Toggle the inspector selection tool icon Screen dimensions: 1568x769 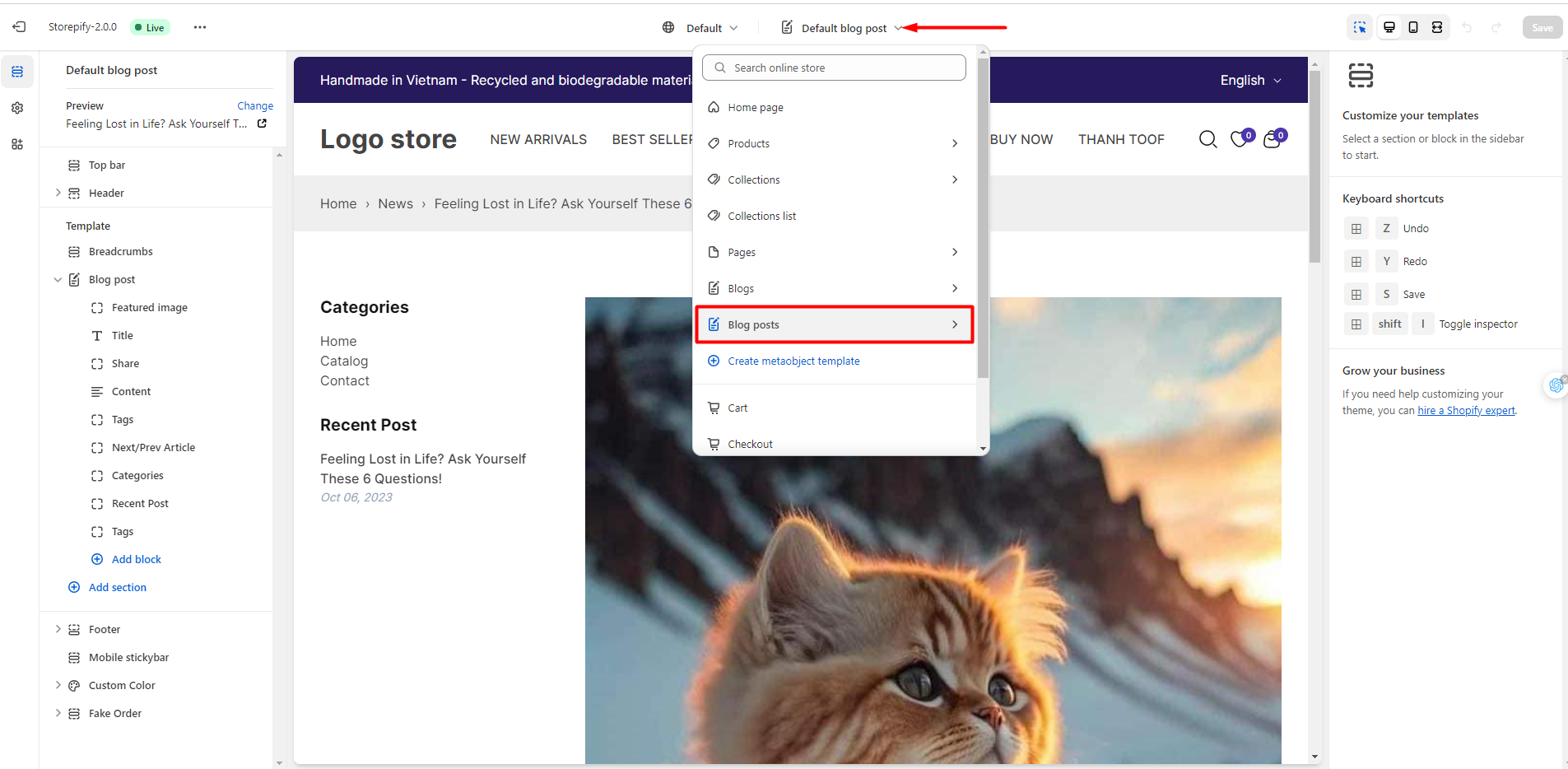pos(1360,27)
